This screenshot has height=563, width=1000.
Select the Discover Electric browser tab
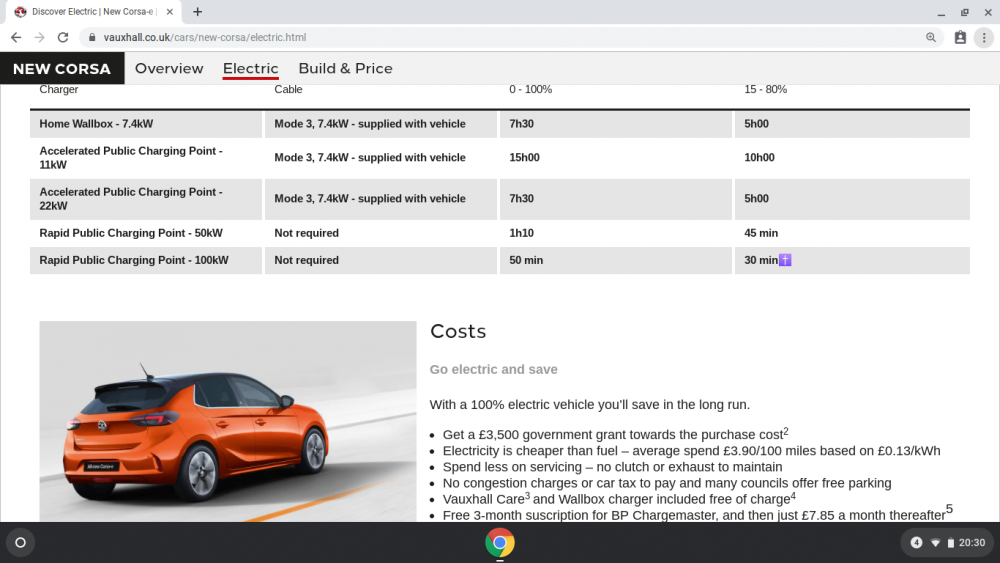point(92,11)
